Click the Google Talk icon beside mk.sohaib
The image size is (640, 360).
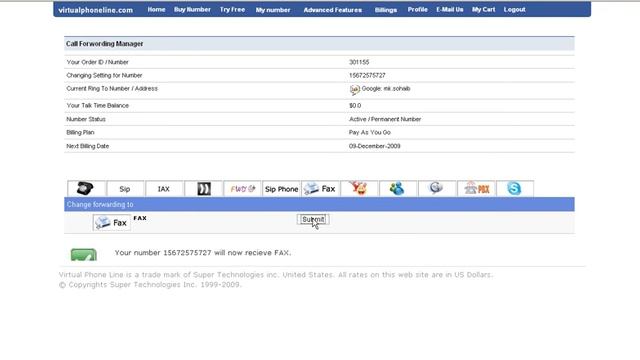click(x=355, y=89)
